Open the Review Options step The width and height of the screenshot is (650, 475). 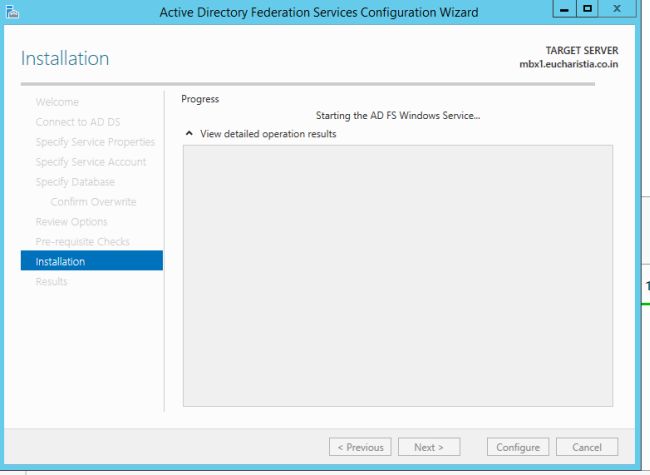click(x=71, y=221)
